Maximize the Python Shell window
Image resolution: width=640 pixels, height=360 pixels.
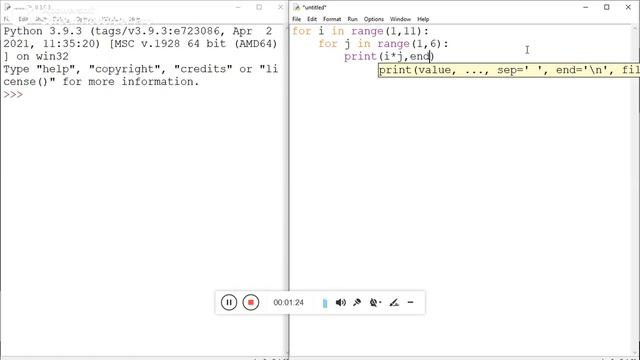[x=259, y=7]
